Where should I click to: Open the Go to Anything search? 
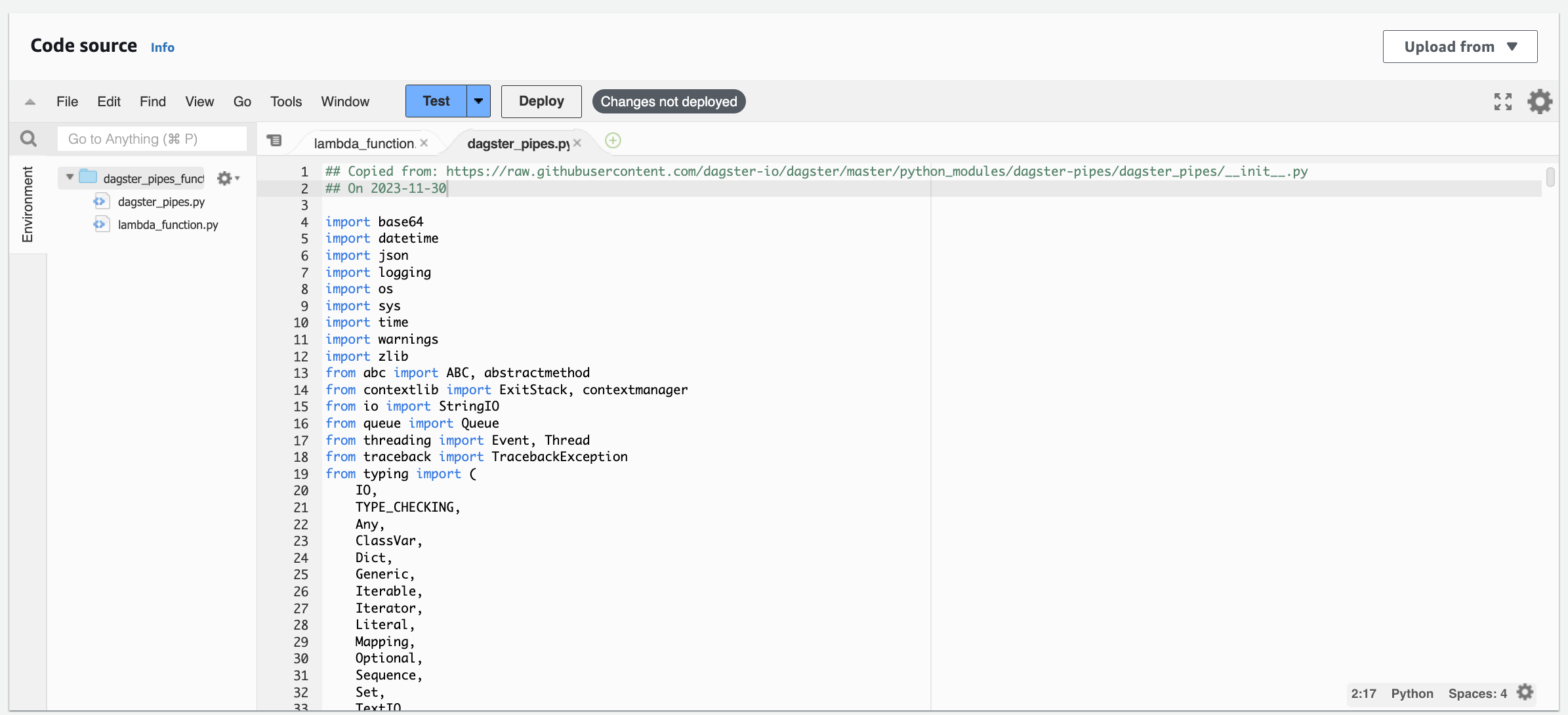coord(152,138)
